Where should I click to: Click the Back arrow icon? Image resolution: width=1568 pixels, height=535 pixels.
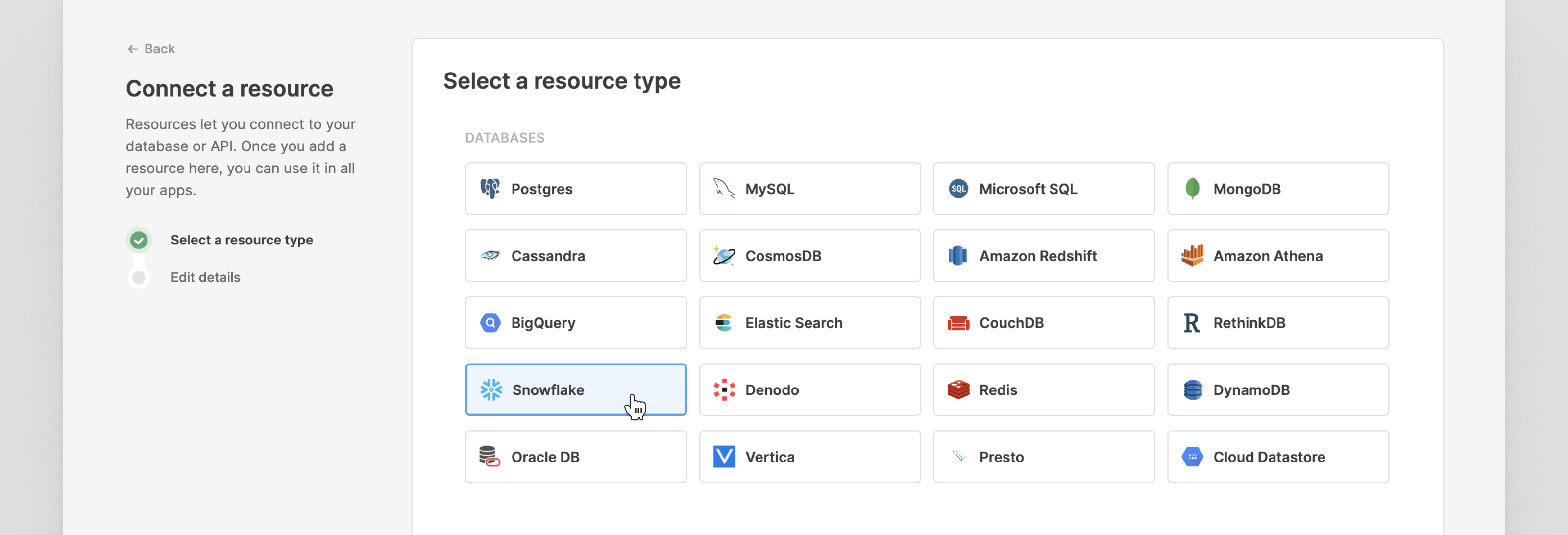(132, 49)
